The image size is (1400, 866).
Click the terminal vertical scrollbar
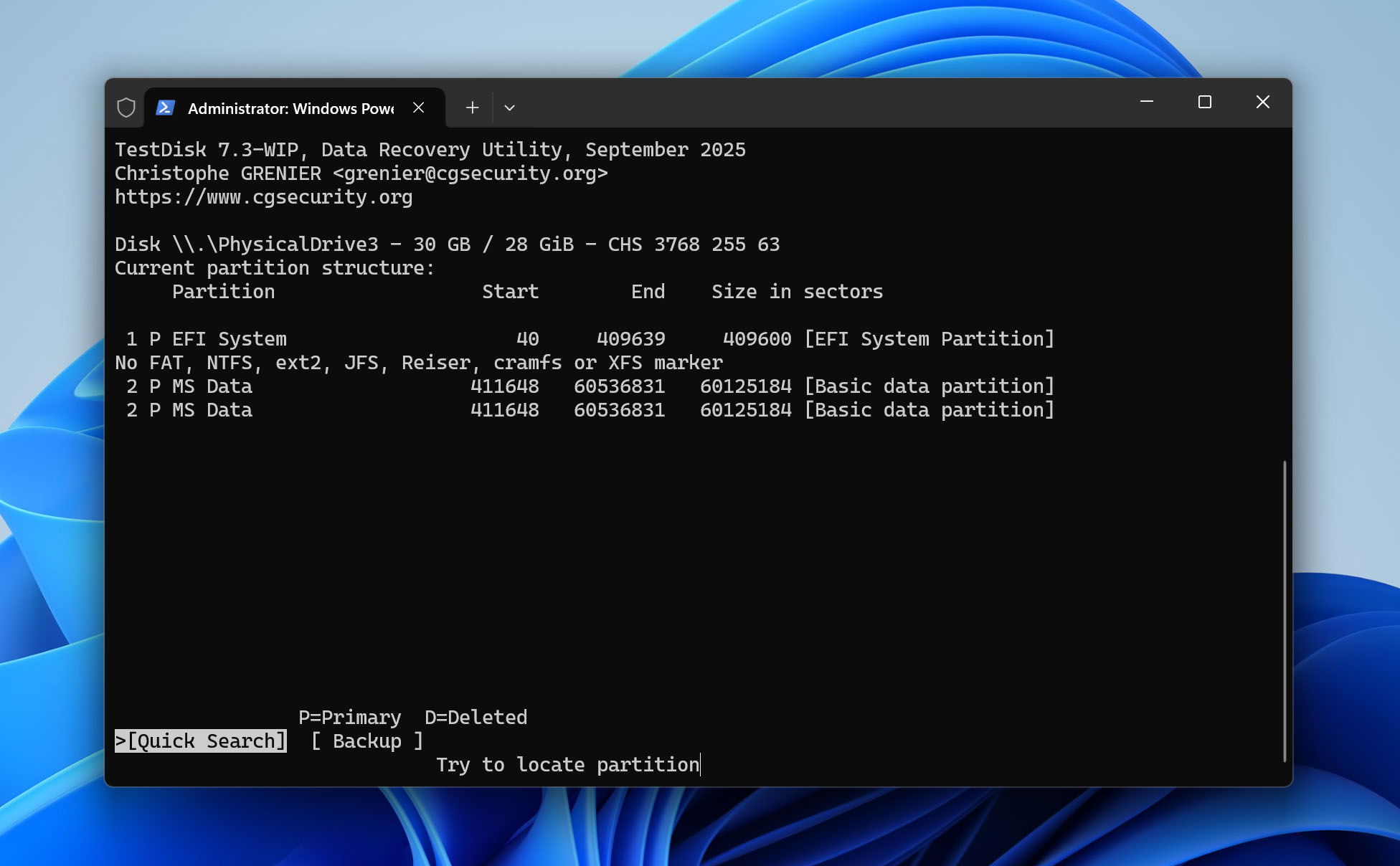pyautogui.click(x=1285, y=611)
